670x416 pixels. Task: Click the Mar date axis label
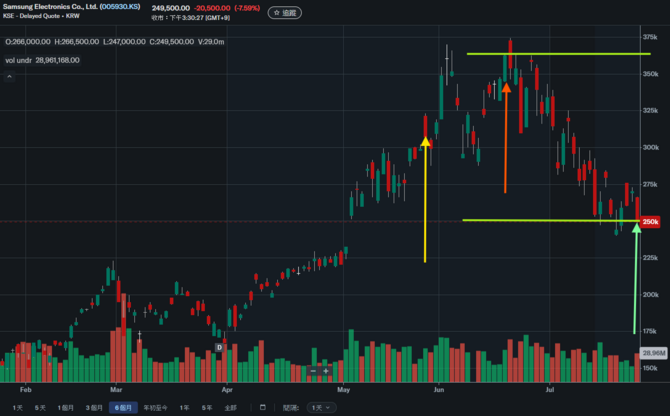point(116,390)
